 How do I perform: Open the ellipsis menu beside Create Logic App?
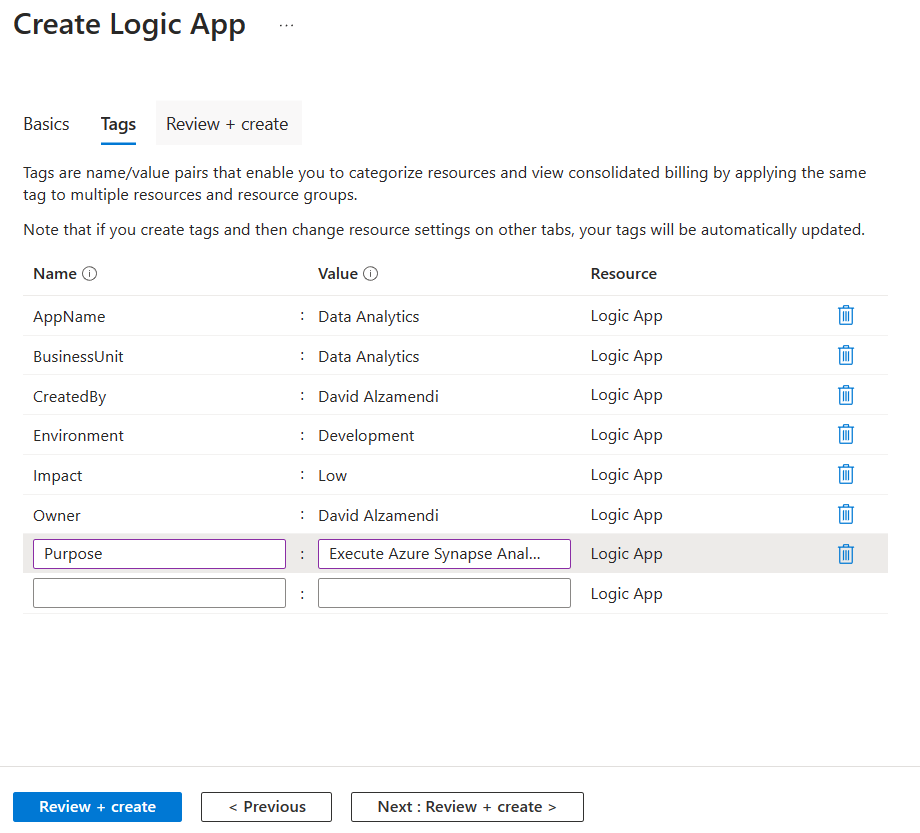click(286, 25)
